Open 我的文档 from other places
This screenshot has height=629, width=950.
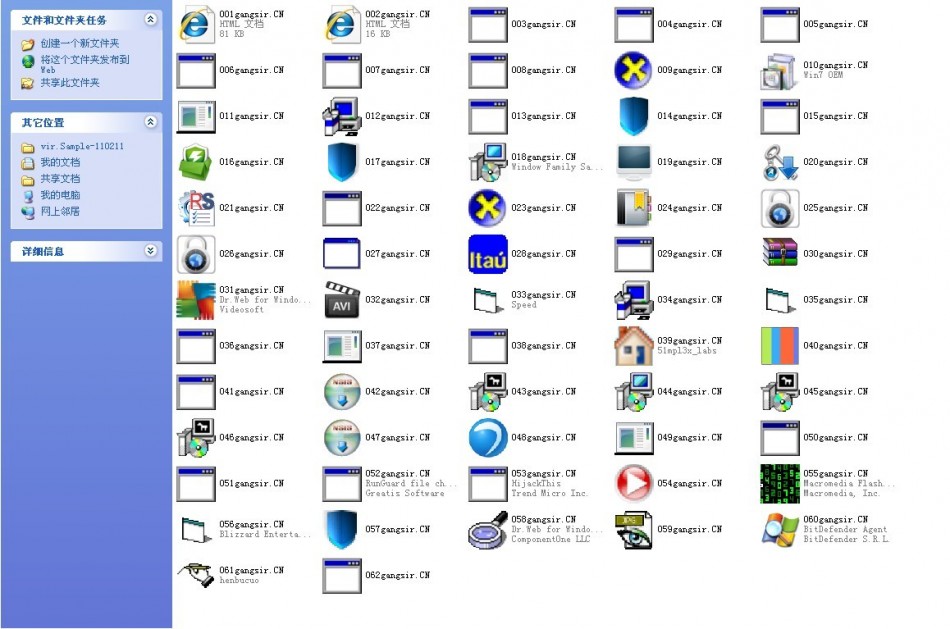point(60,162)
